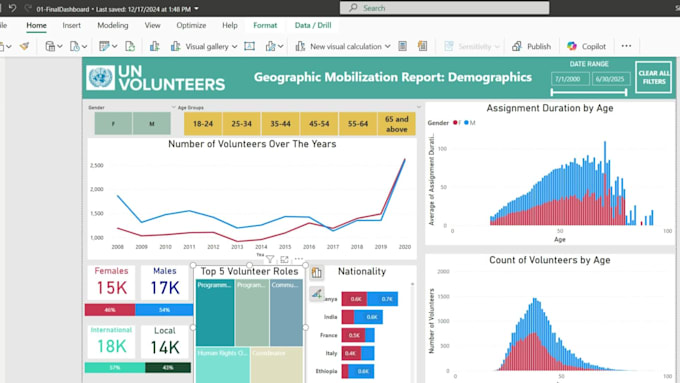Screen dimensions: 680x383
Task: Click the Get data icon in ribbon
Action: (x=50, y=46)
